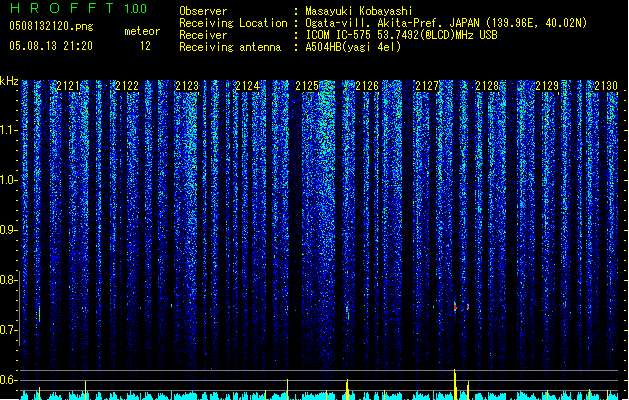Click the 2125 time marker

(x=307, y=86)
